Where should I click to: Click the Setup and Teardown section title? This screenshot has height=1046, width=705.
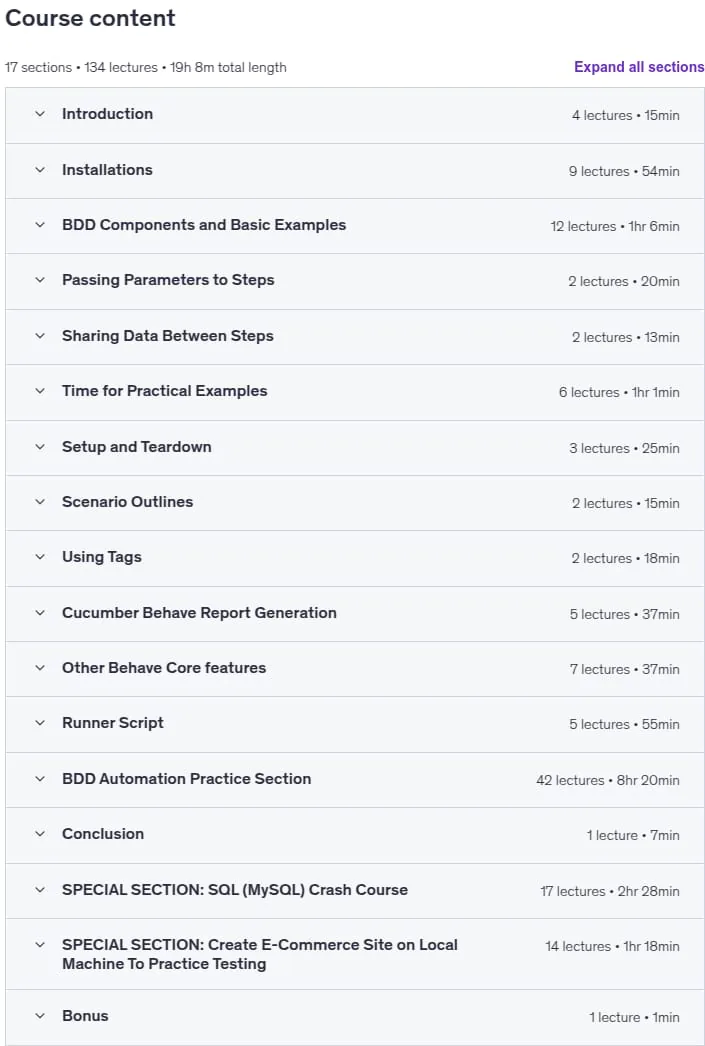click(x=137, y=446)
